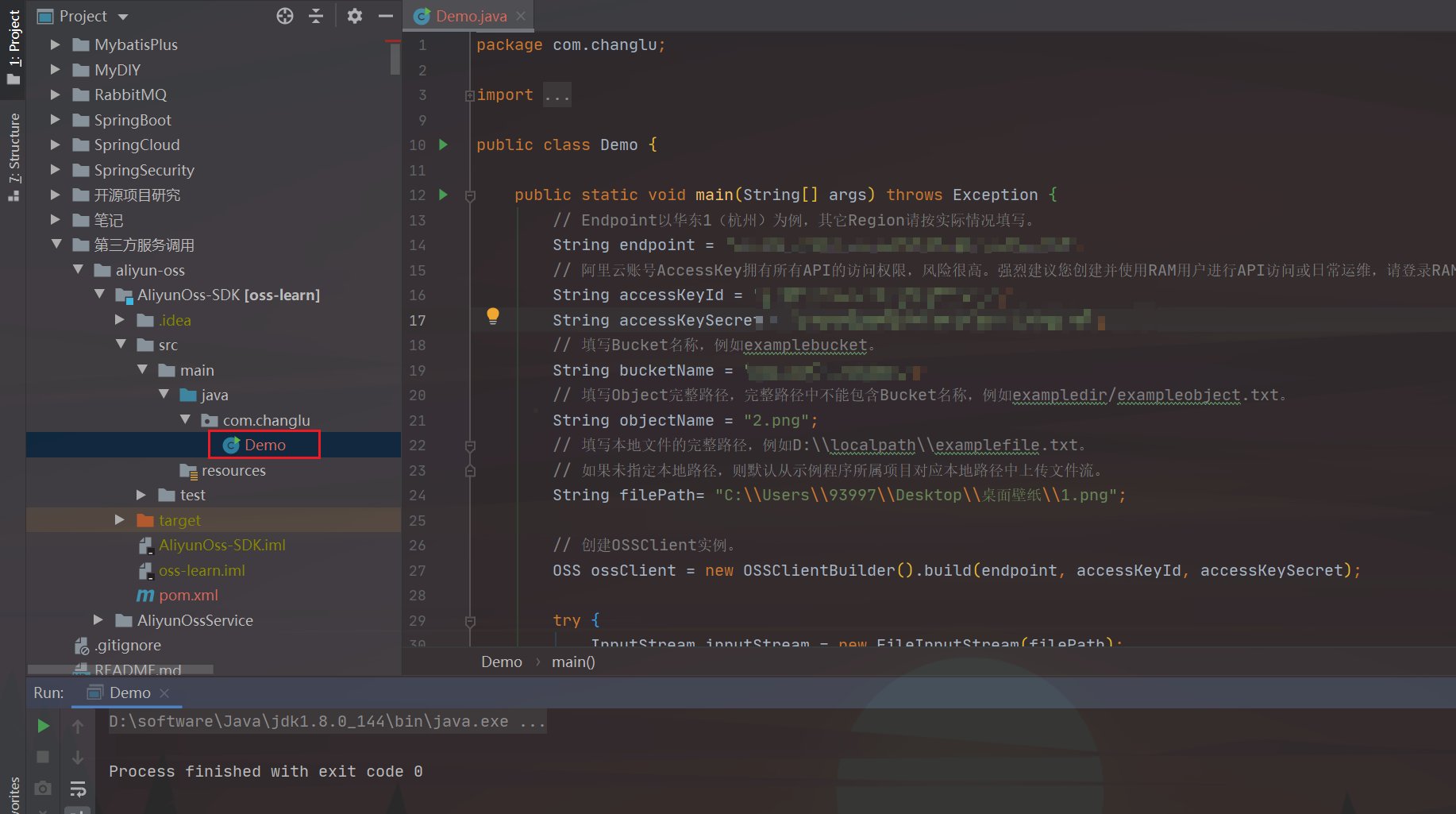Click the yellow lightbulb intention icon
This screenshot has width=1456, height=814.
point(493,316)
